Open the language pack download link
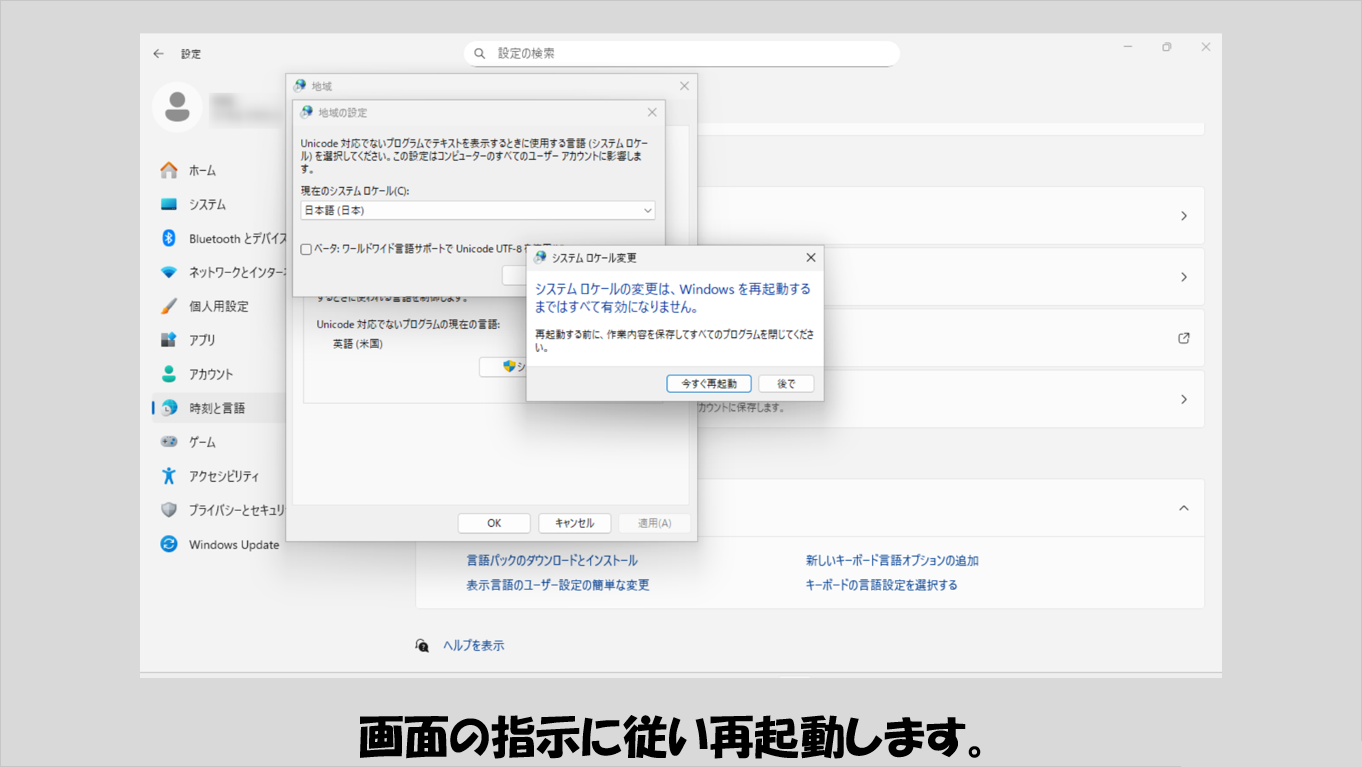The width and height of the screenshot is (1362, 767). point(551,561)
